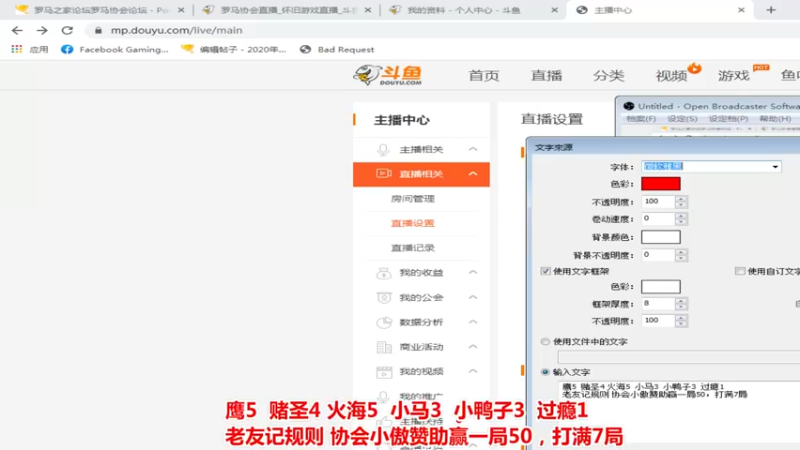Expand 我的收益 sidebar section chevron
800x450 pixels.
click(473, 272)
